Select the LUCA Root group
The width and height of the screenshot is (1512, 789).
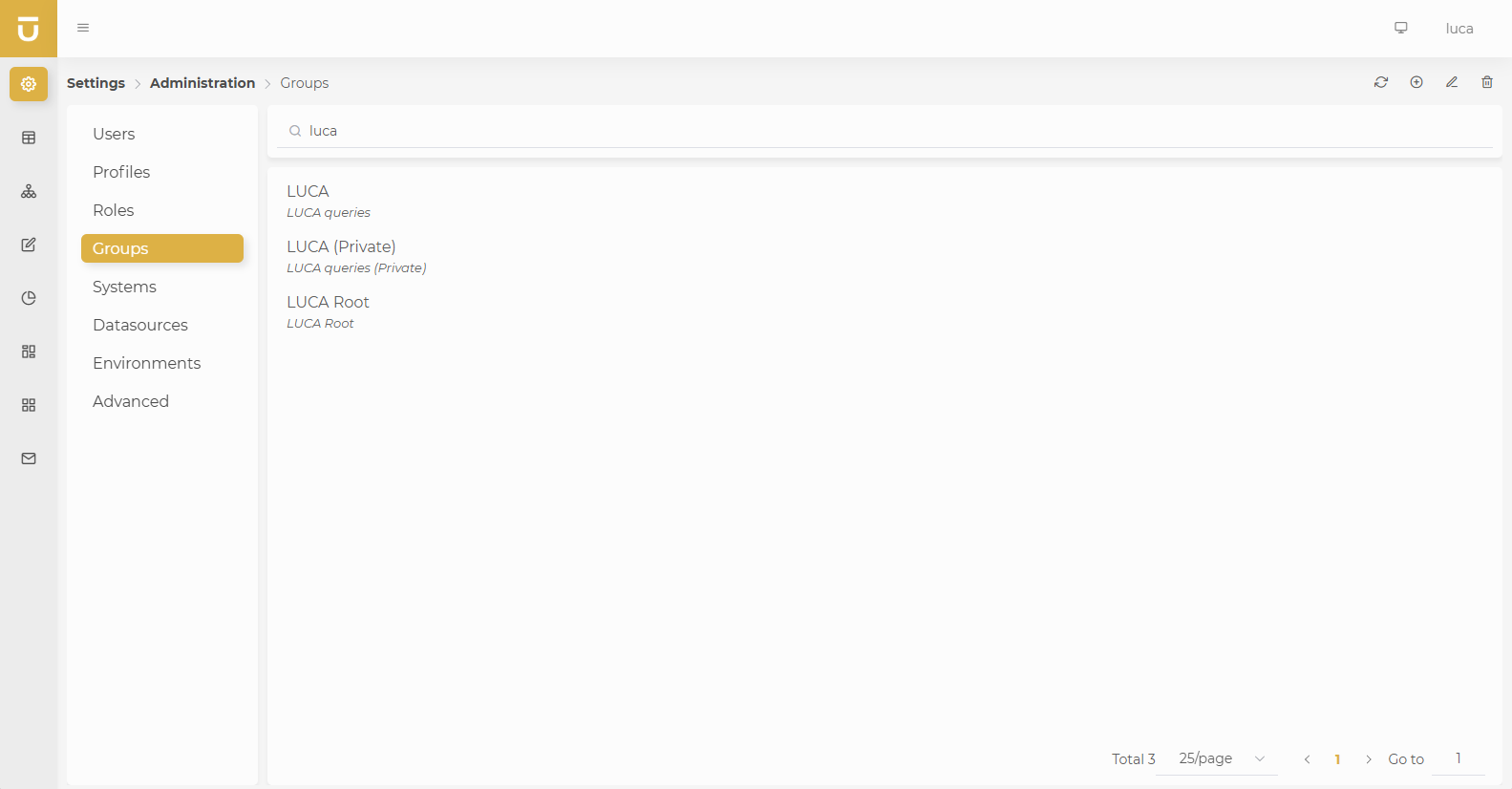[x=328, y=302]
